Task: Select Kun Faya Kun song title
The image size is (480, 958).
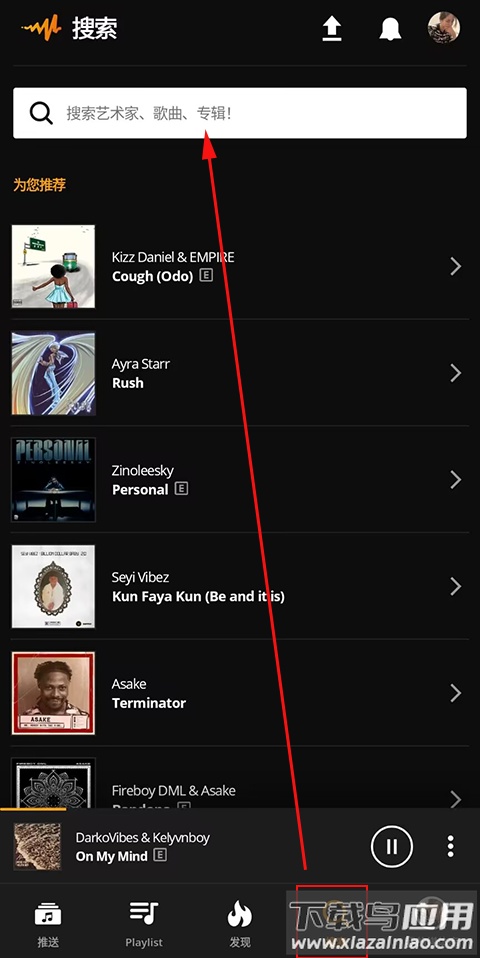Action: 198,596
